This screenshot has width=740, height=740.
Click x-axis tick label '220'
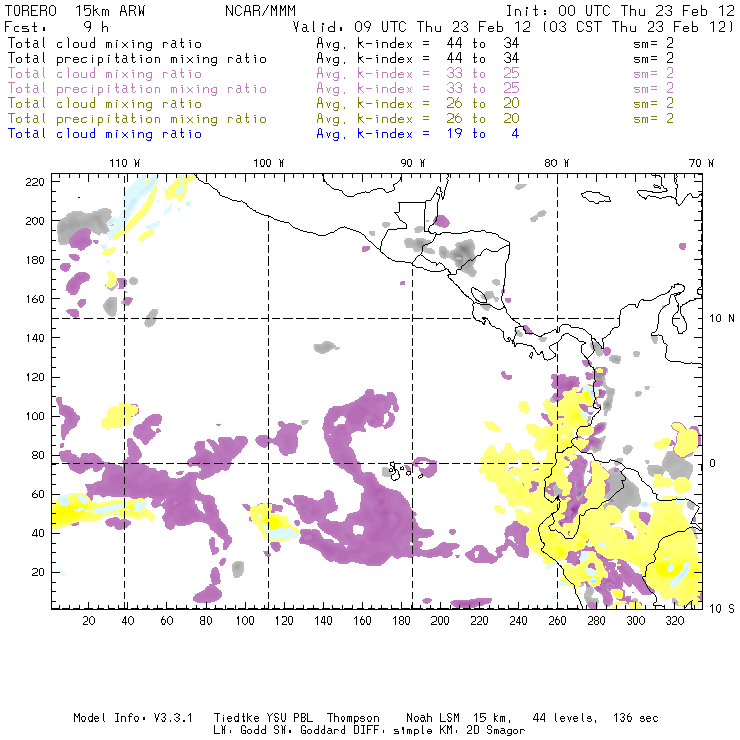click(x=479, y=621)
